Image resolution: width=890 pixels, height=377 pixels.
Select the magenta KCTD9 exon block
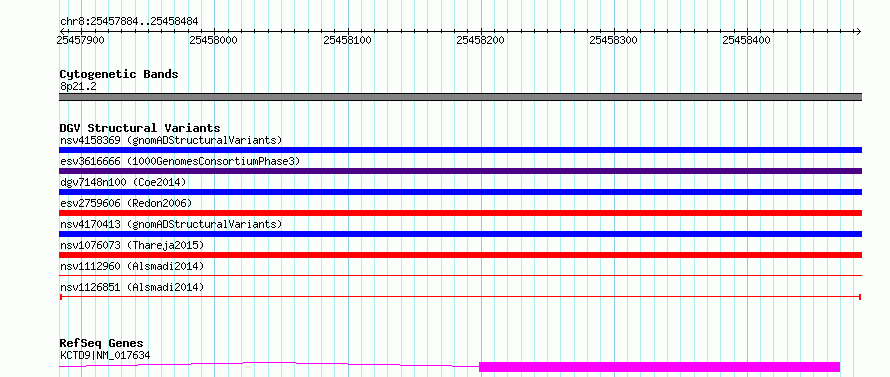click(660, 367)
